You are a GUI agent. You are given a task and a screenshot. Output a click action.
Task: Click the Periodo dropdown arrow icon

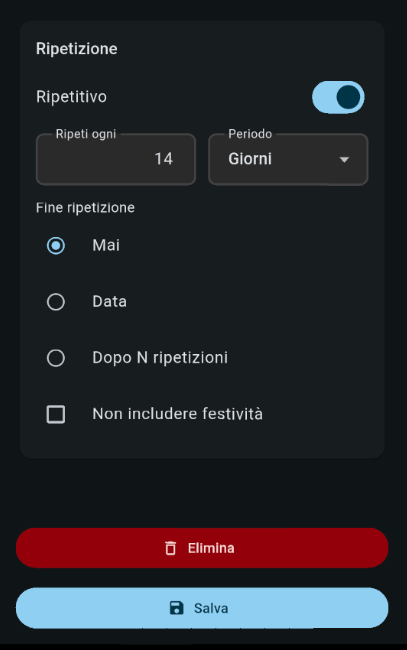(x=344, y=160)
